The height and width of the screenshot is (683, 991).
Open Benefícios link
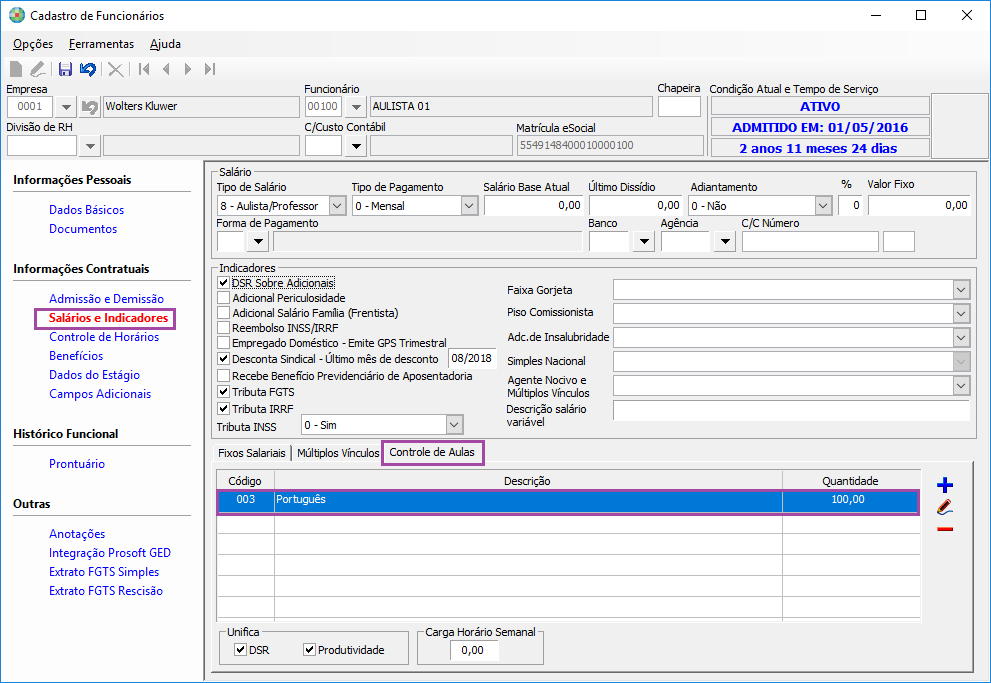point(76,356)
